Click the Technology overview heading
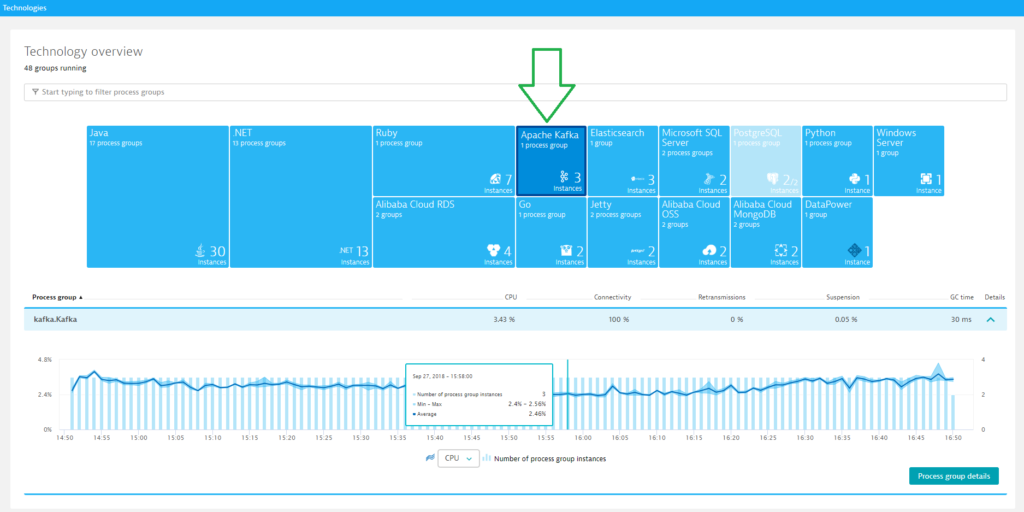The width and height of the screenshot is (1024, 512). coord(84,52)
